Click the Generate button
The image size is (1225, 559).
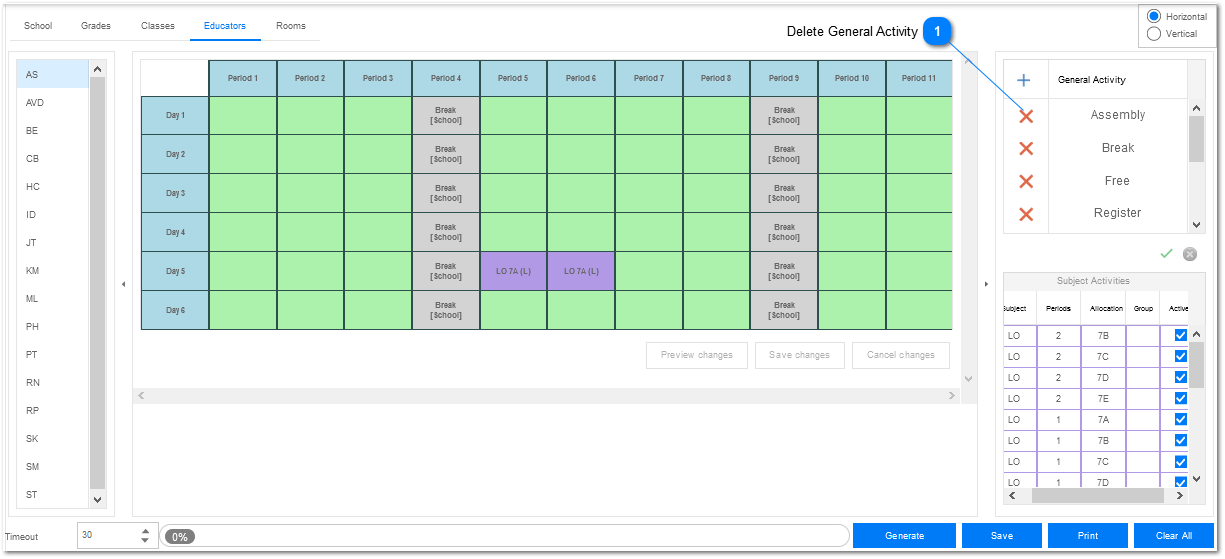point(904,536)
